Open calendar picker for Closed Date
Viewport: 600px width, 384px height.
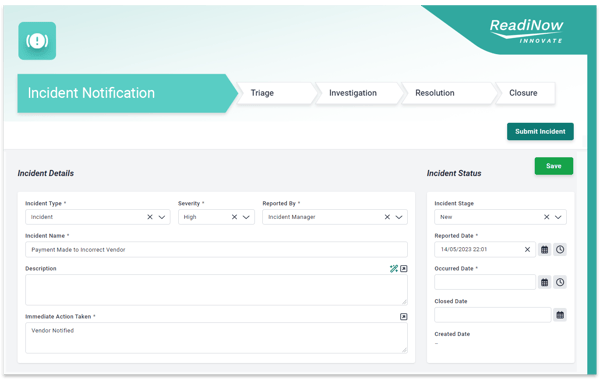click(560, 315)
